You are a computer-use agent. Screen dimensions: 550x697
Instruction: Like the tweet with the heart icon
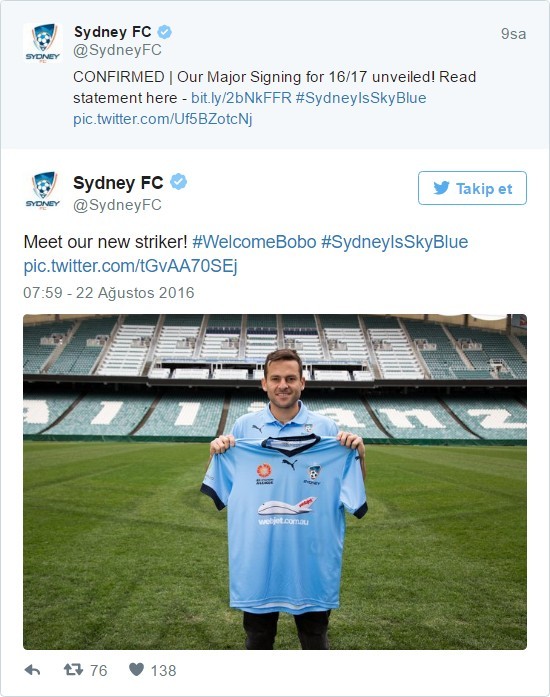click(x=136, y=669)
